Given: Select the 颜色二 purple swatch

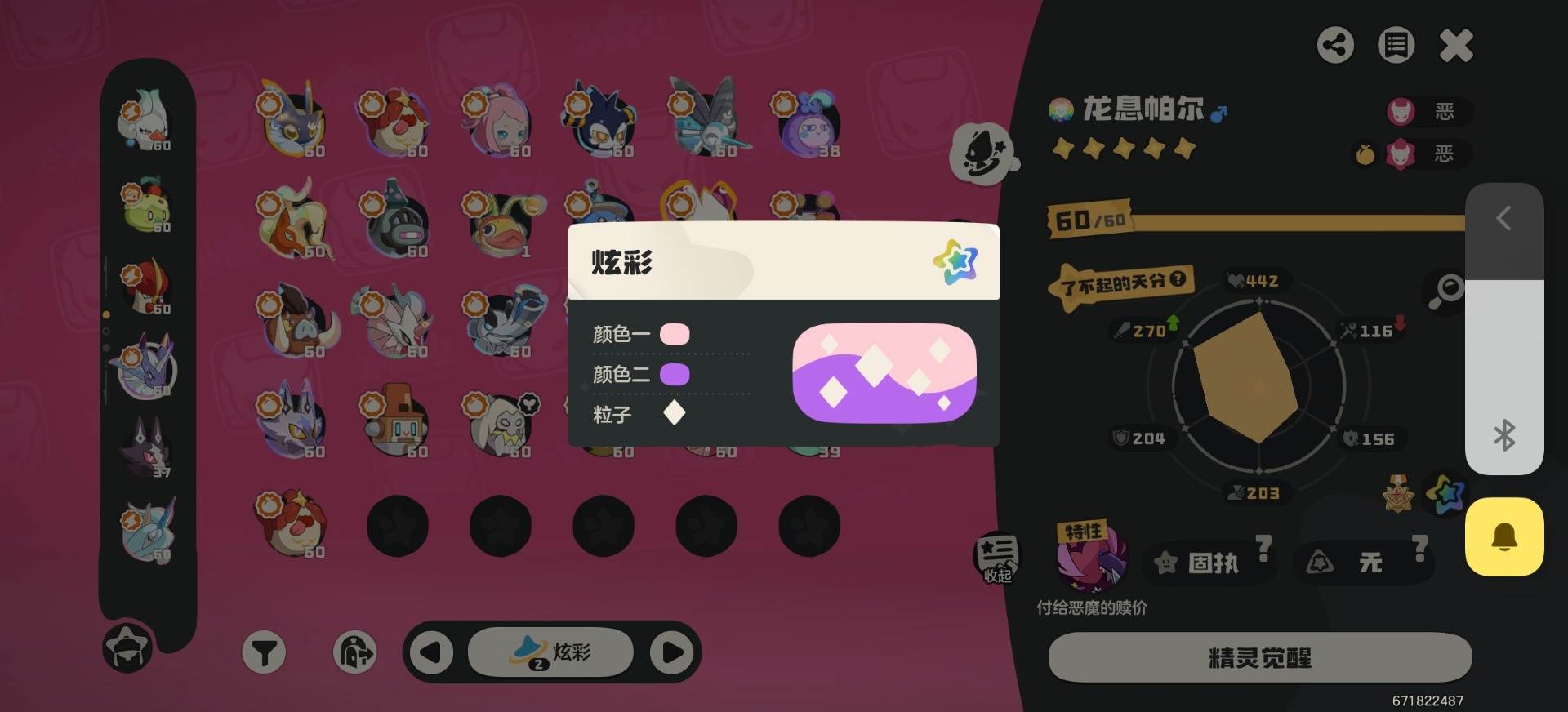Looking at the screenshot, I should 675,375.
